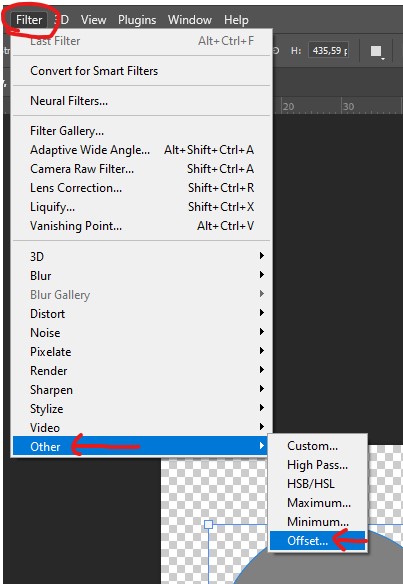
Task: Open the View menu
Action: point(93,20)
